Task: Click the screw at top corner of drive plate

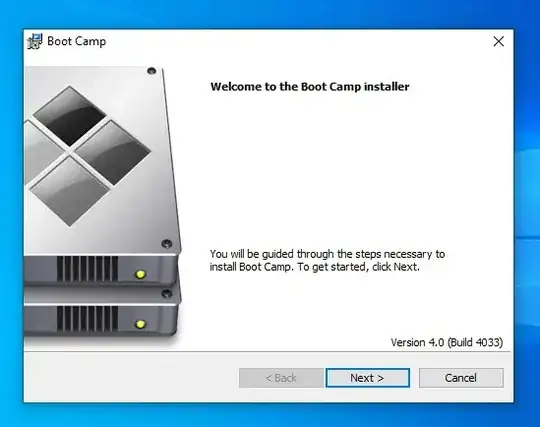Action: pos(152,71)
